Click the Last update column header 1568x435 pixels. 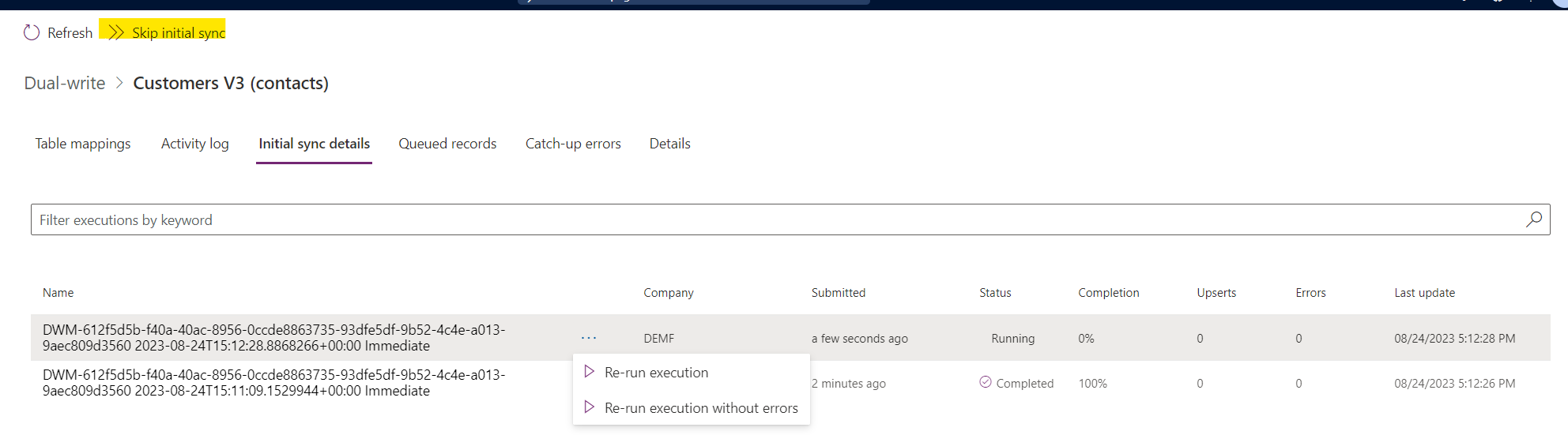pyautogui.click(x=1424, y=293)
